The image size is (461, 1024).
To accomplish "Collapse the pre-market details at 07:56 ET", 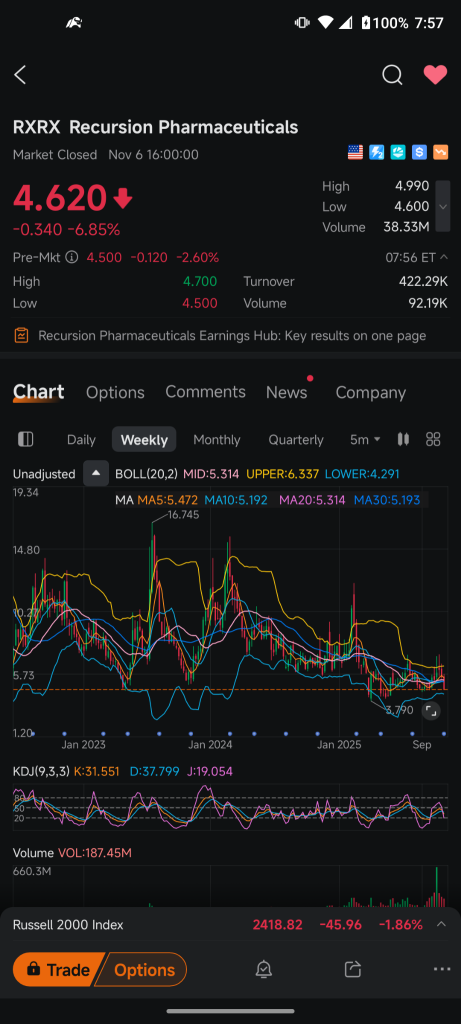I will [x=417, y=257].
